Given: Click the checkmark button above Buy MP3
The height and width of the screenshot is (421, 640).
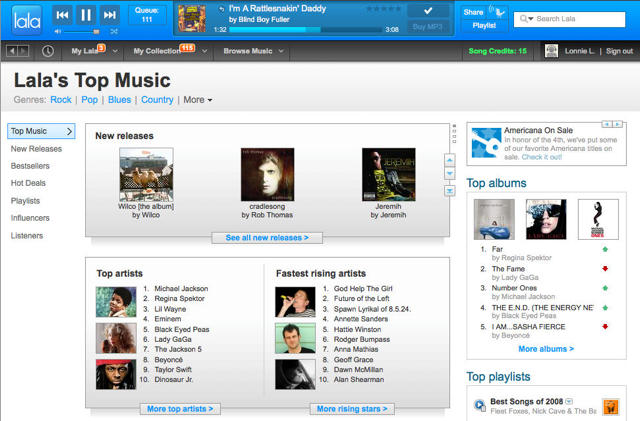Looking at the screenshot, I should tap(428, 11).
